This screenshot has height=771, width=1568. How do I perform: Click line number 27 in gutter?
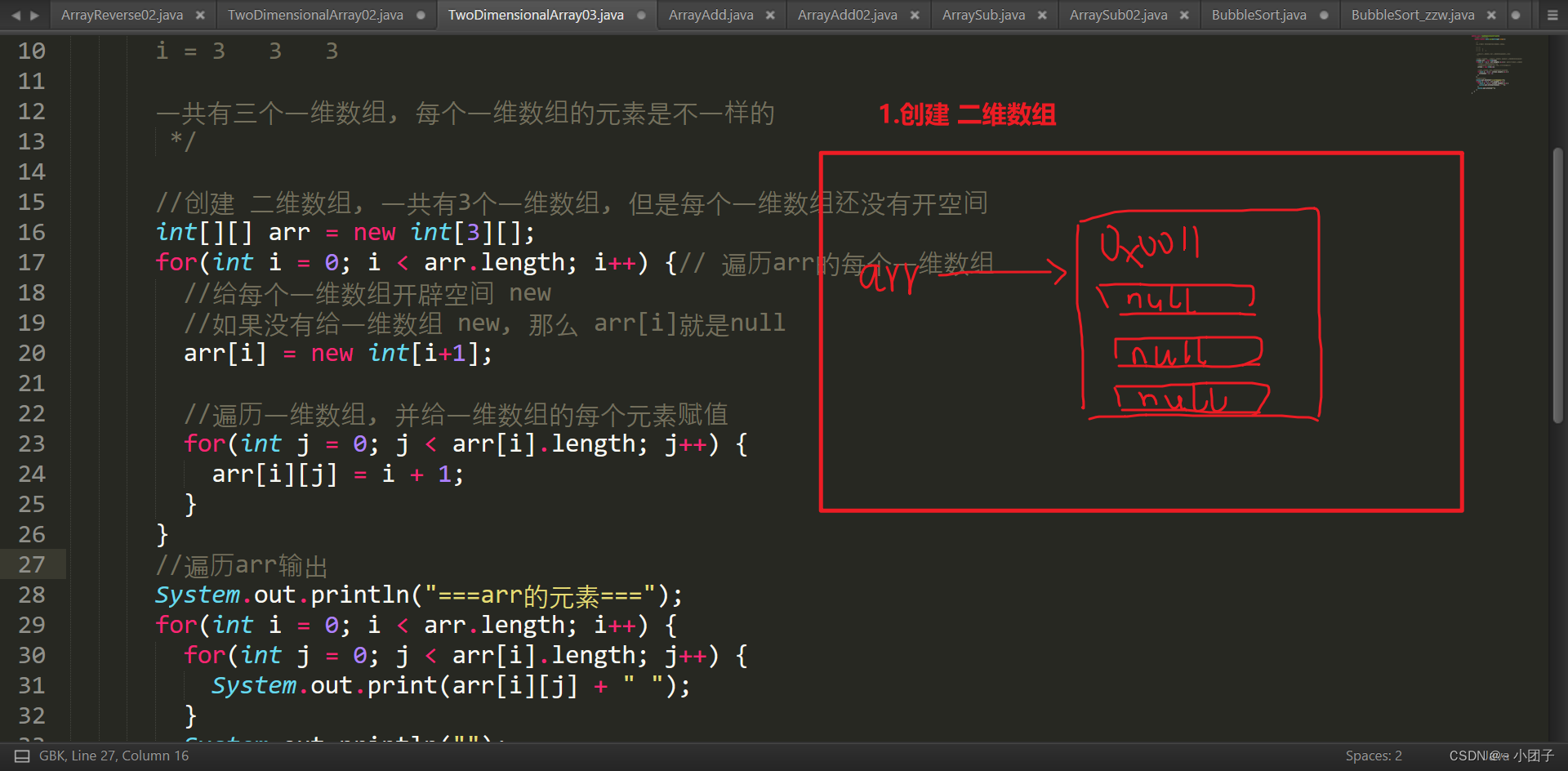coord(32,565)
